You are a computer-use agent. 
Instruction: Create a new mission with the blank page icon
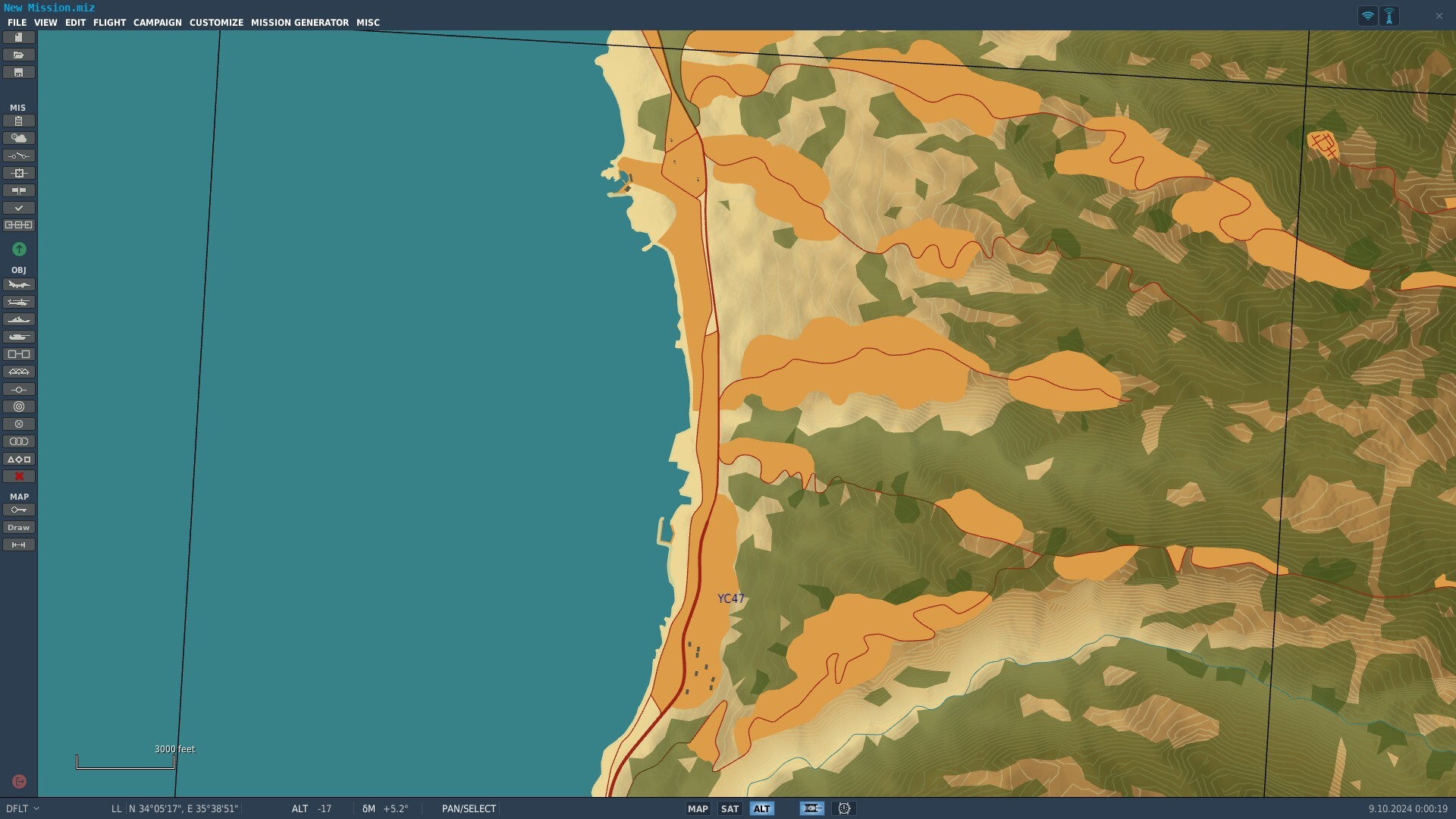click(x=19, y=37)
